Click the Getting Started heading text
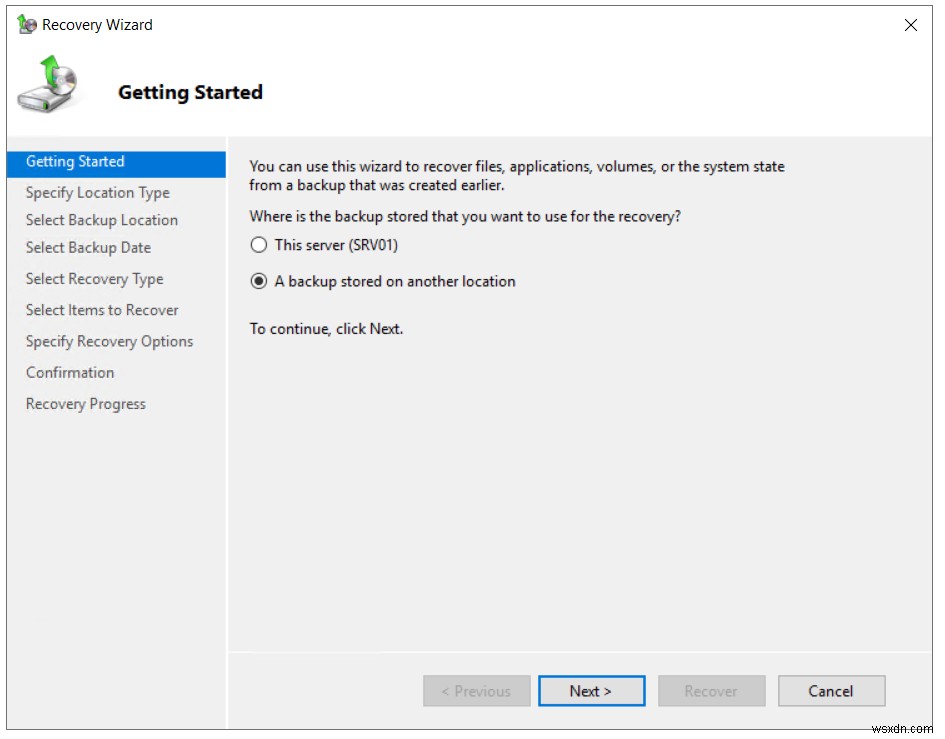The image size is (945, 739). click(x=190, y=91)
